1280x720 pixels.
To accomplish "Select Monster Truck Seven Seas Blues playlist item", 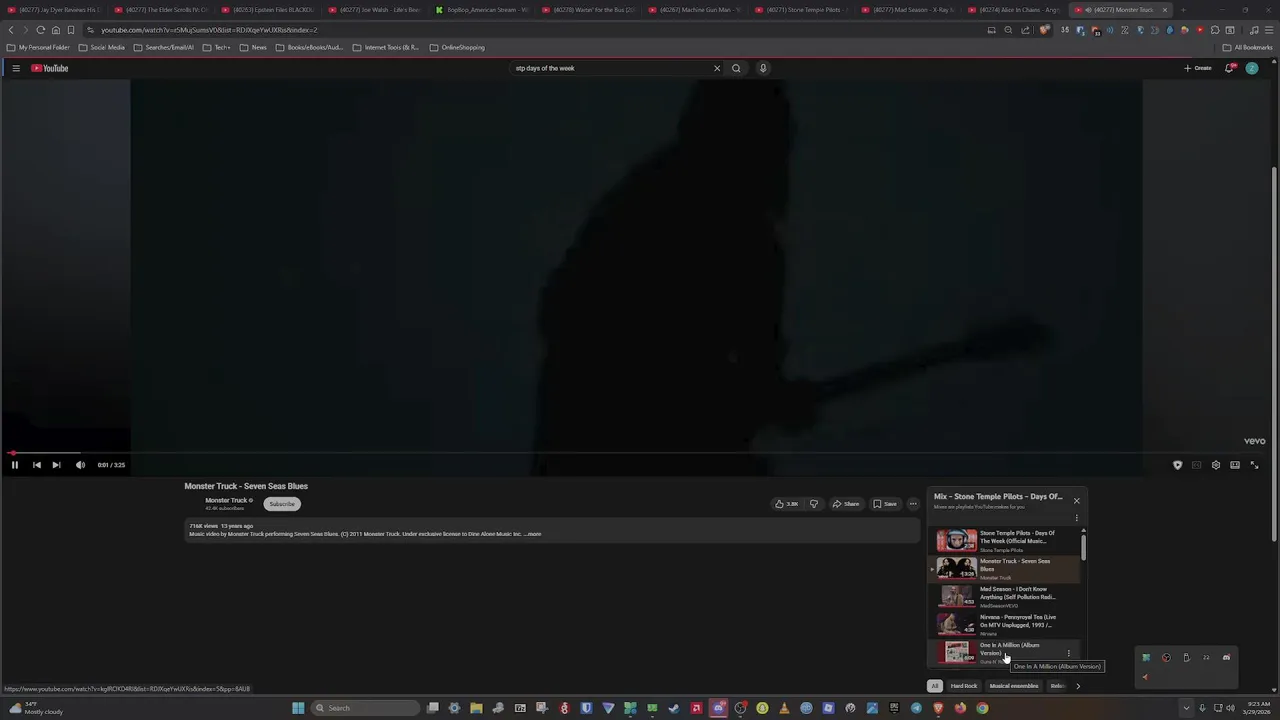I will pos(1005,569).
